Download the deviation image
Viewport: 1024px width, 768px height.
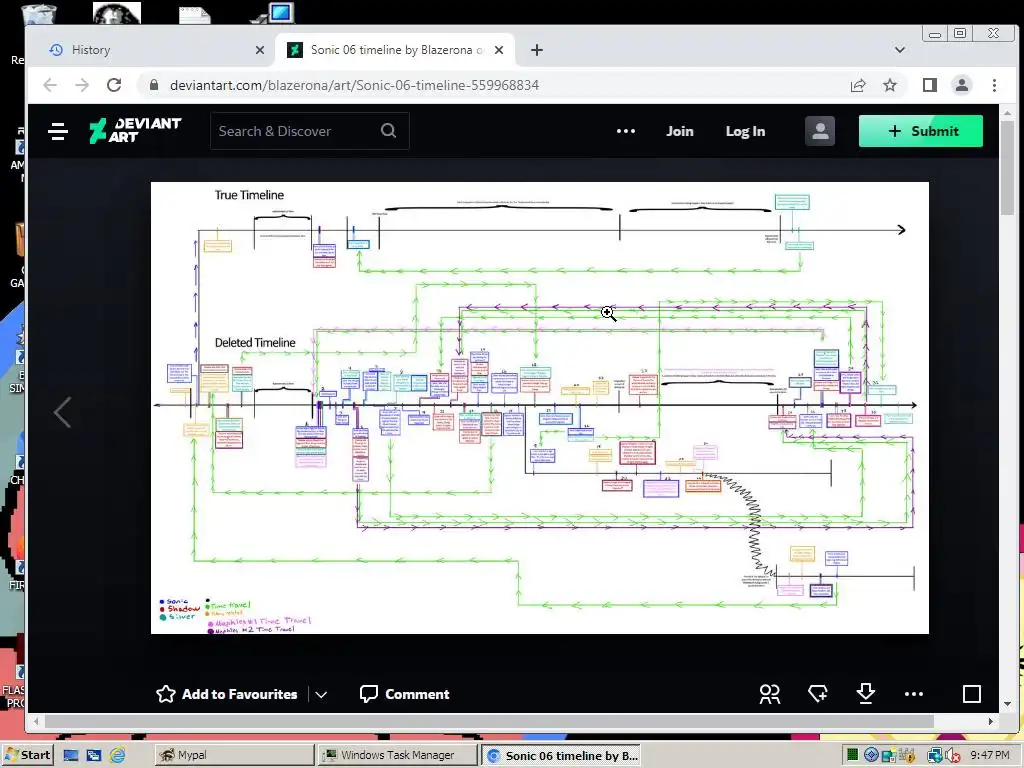point(865,694)
